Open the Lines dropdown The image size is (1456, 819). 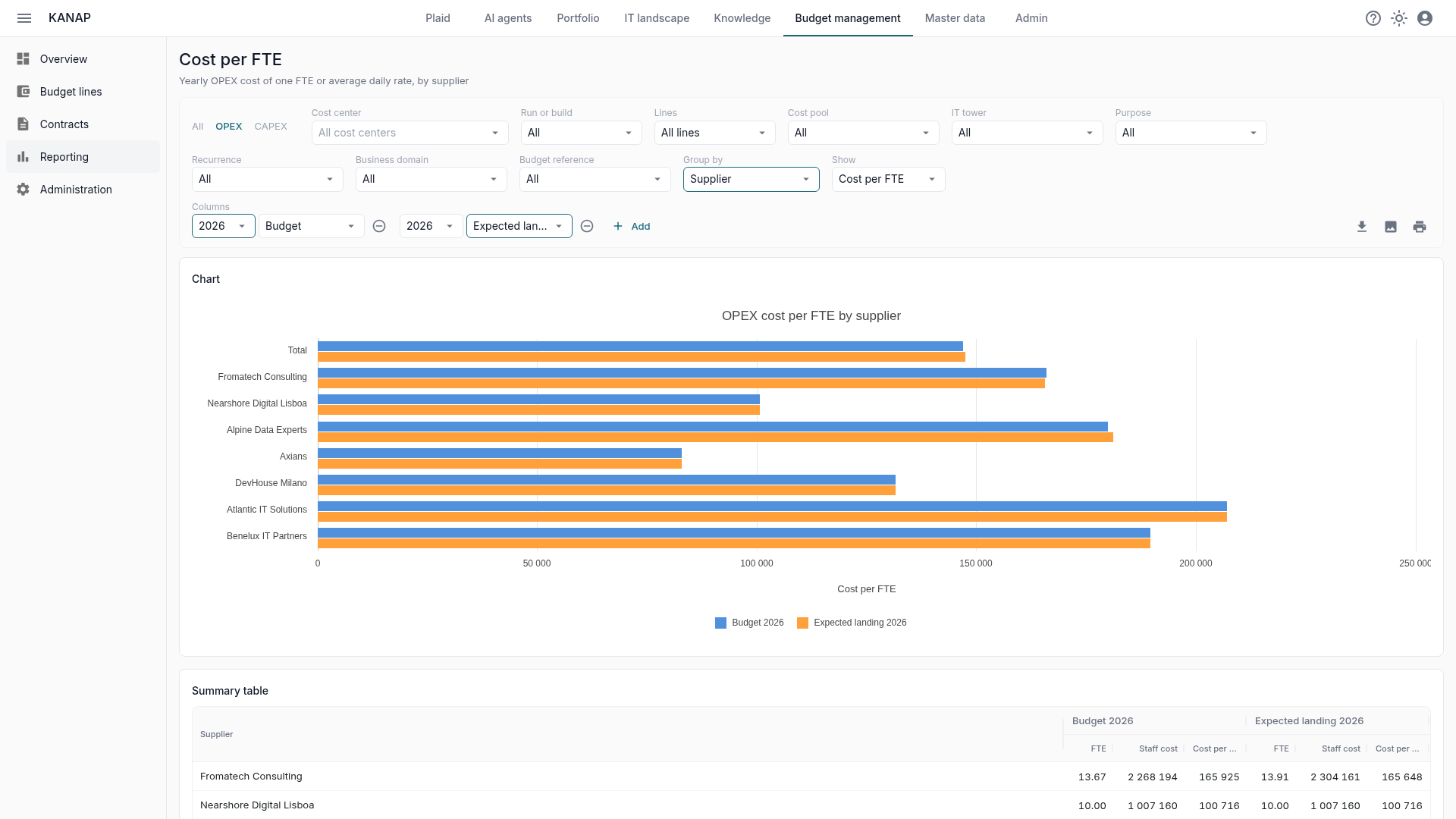714,133
